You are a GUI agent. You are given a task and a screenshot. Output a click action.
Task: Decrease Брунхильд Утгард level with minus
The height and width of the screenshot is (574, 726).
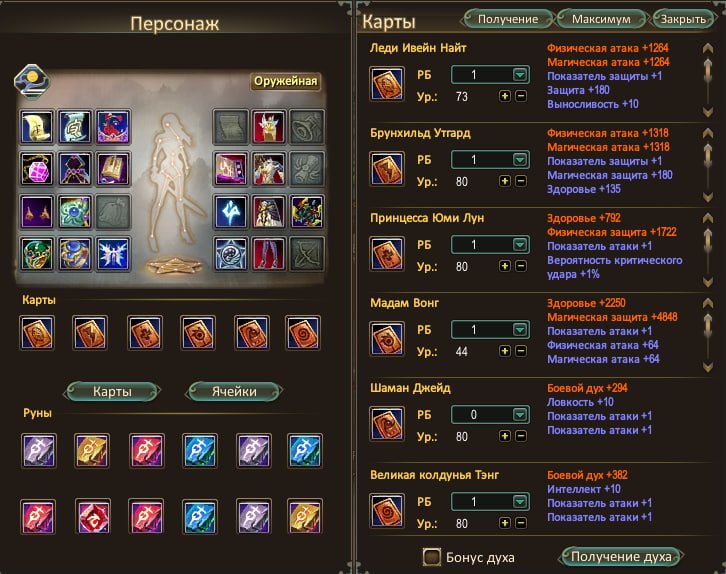[521, 181]
